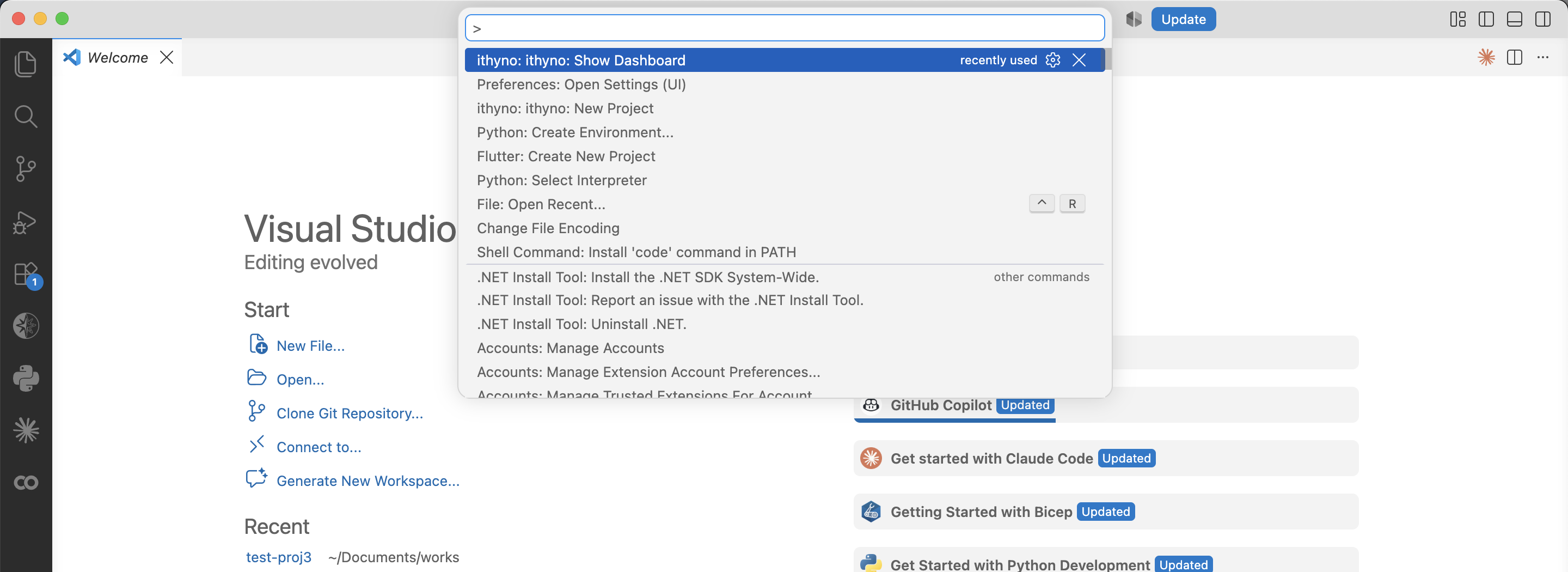This screenshot has width=1568, height=572.
Task: Select Report an issue with .NET Install Tool
Action: [785, 300]
